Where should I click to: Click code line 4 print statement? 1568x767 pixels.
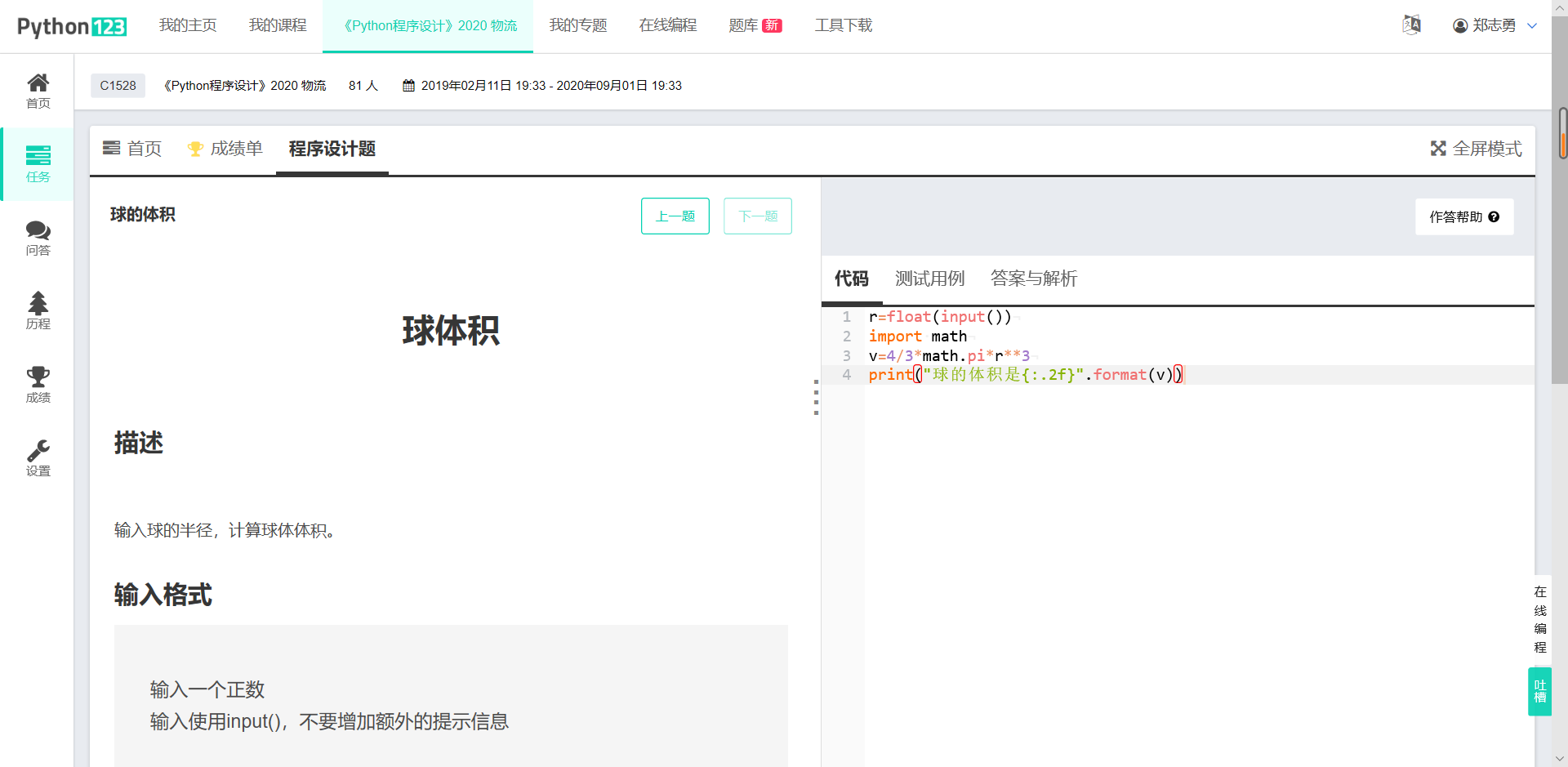coord(1026,375)
